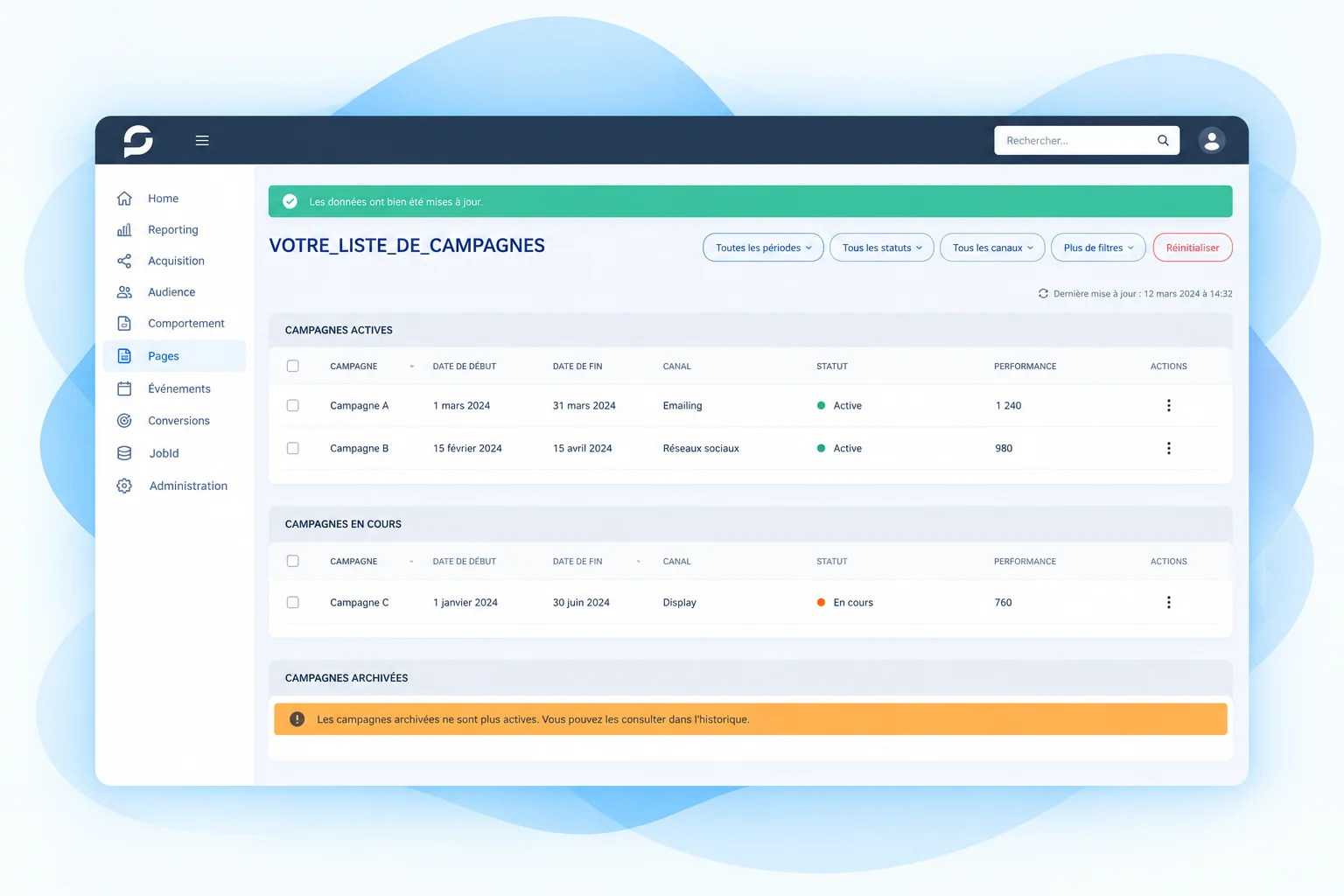Click the Emailing cell of Campagne A
This screenshot has width=1344, height=896.
point(682,406)
